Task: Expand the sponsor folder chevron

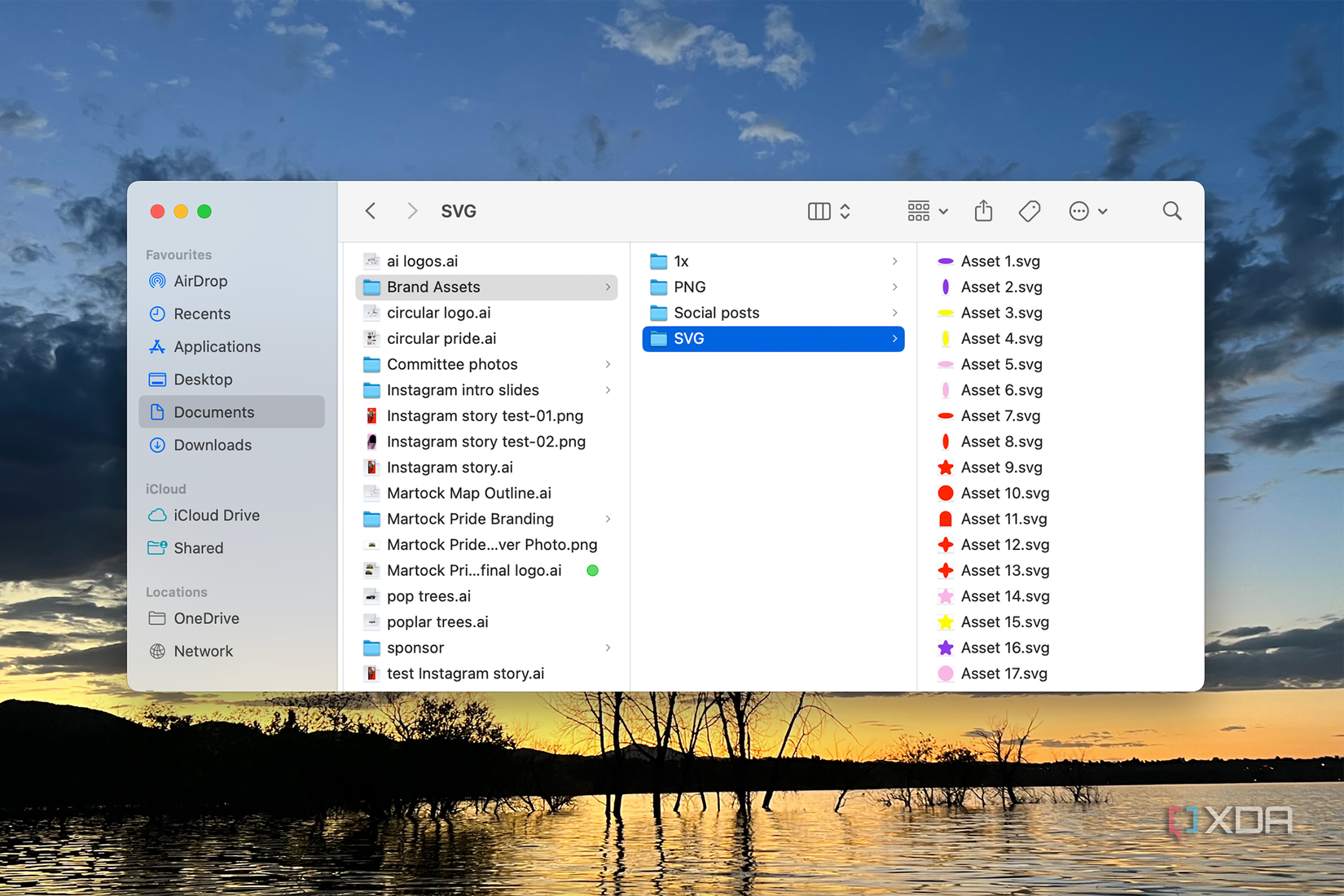Action: pyautogui.click(x=608, y=648)
